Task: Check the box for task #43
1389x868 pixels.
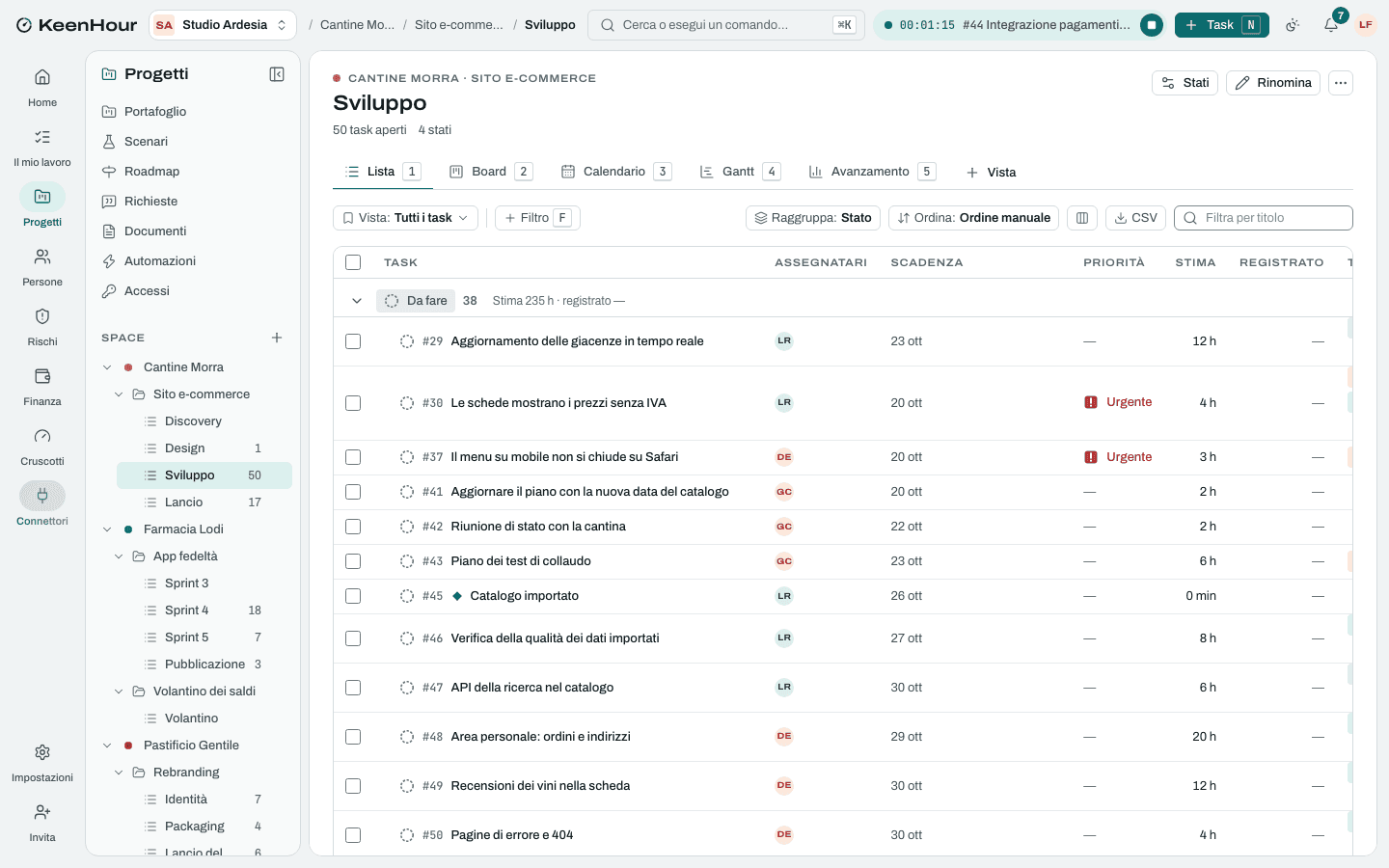Action: pyautogui.click(x=353, y=561)
